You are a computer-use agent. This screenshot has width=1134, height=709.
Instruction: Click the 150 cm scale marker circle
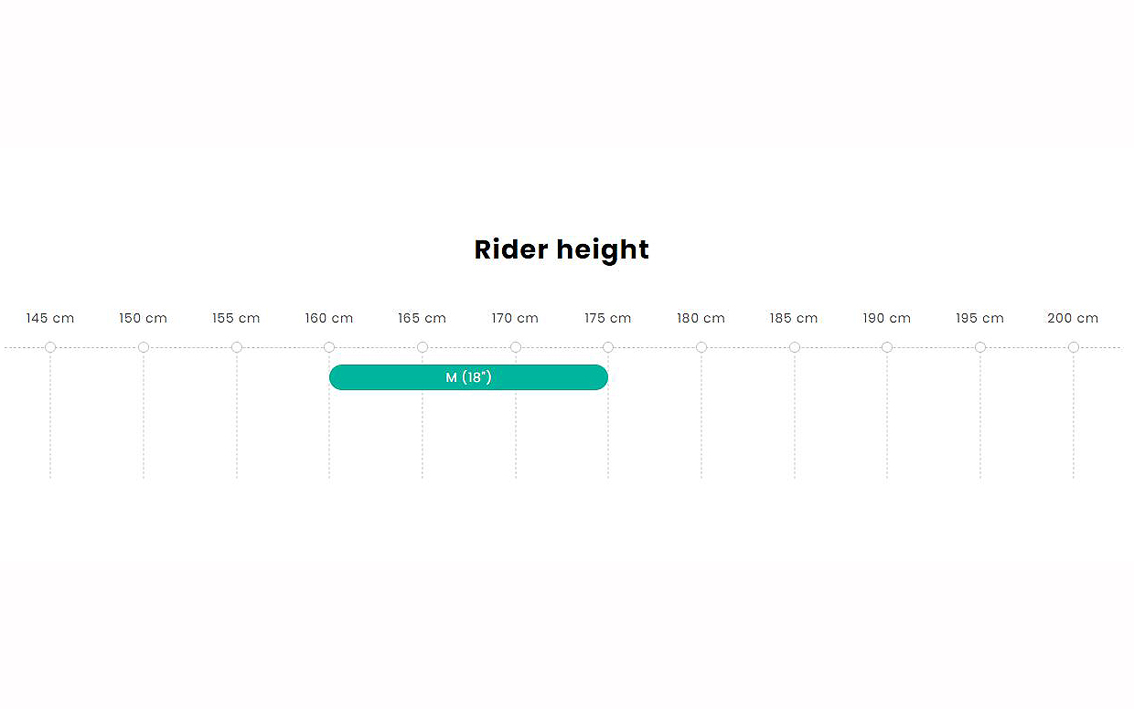[143, 347]
